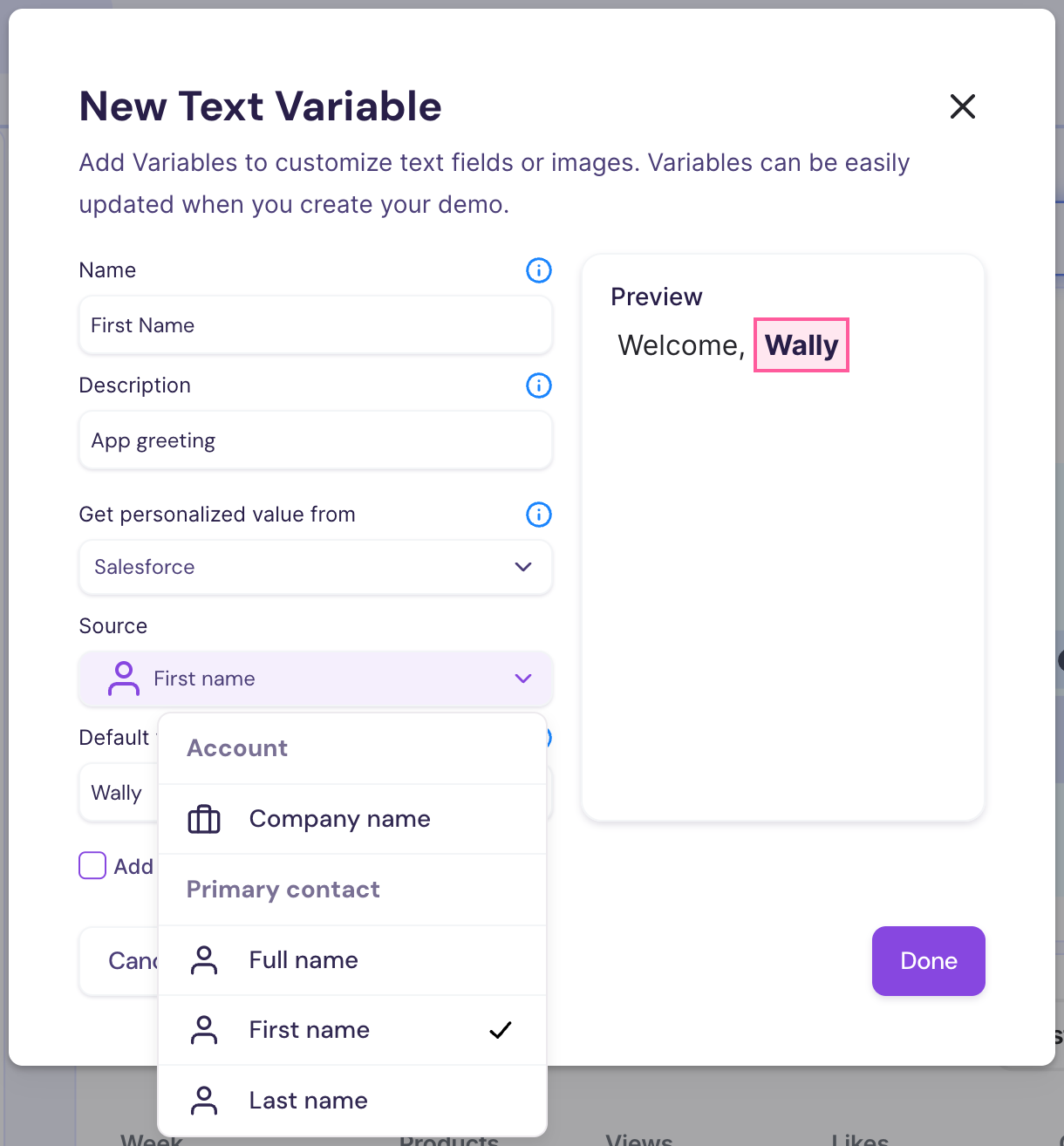This screenshot has height=1146, width=1064.
Task: Collapse the Source dropdown chevron
Action: [x=523, y=679]
